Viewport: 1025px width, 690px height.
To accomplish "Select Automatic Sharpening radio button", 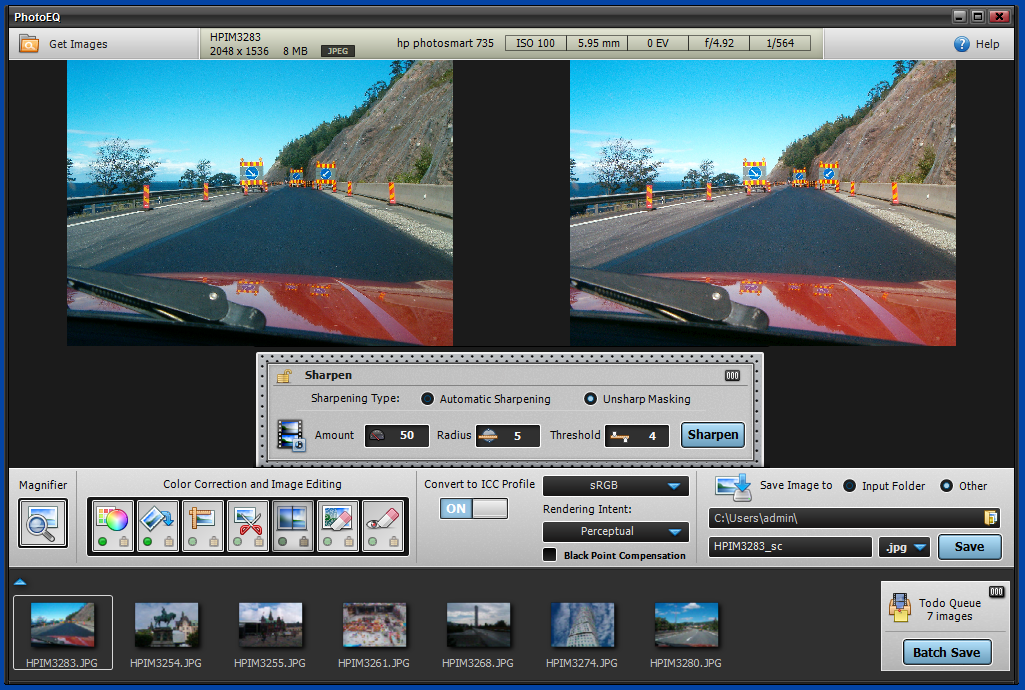I will pyautogui.click(x=428, y=399).
